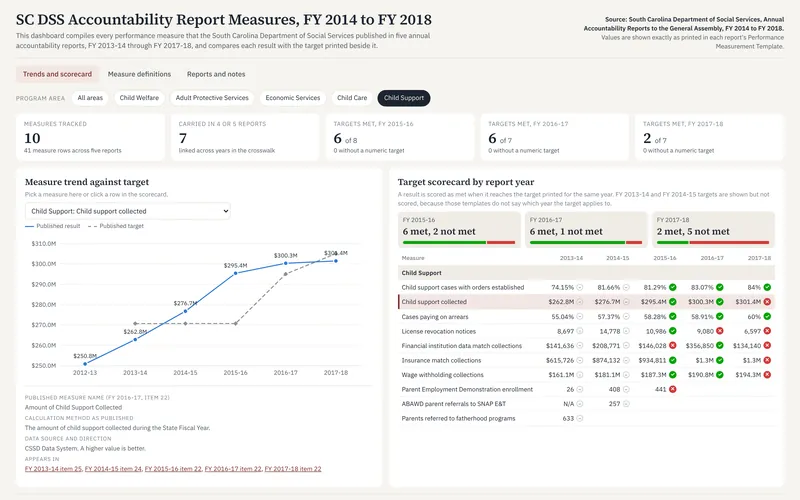Viewport: 800px width, 500px height.
Task: Click grey unscored icon beside $262.8M
Action: (x=580, y=302)
